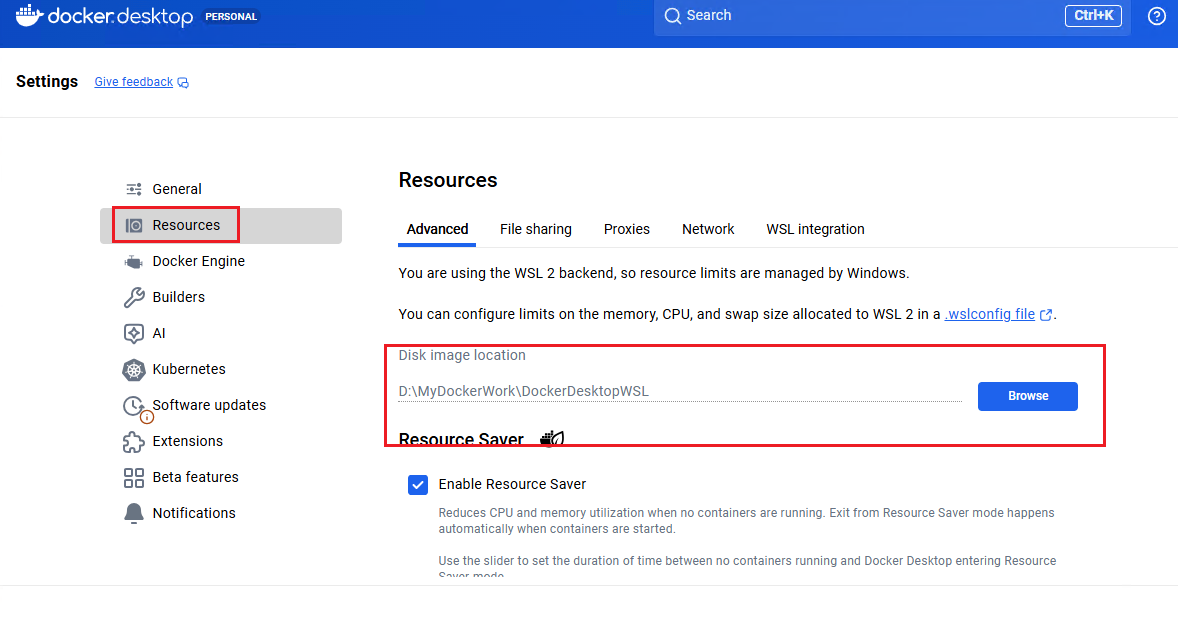
Task: Click the Resources disk icon in sidebar
Action: pos(134,225)
